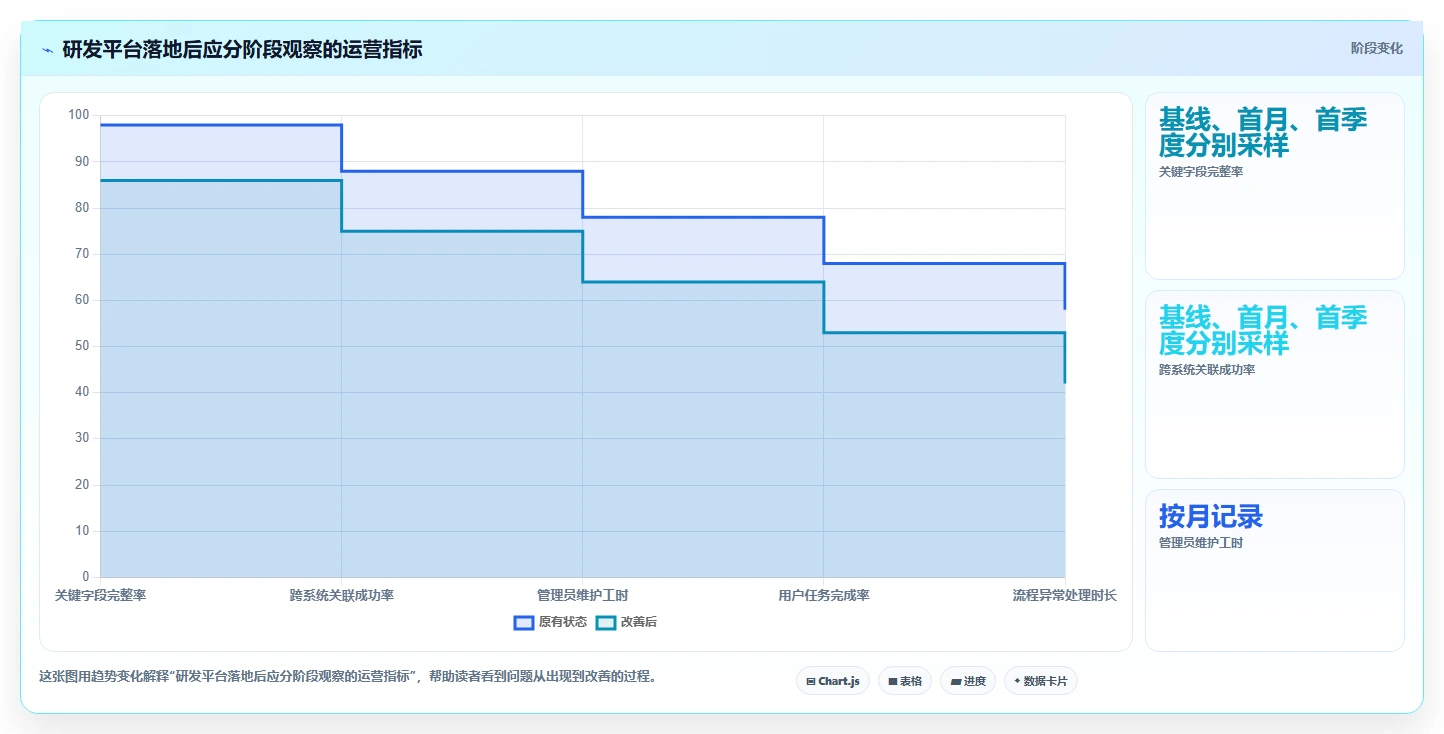Click the 20 tick on y-axis
This screenshot has height=734, width=1444.
[x=82, y=485]
